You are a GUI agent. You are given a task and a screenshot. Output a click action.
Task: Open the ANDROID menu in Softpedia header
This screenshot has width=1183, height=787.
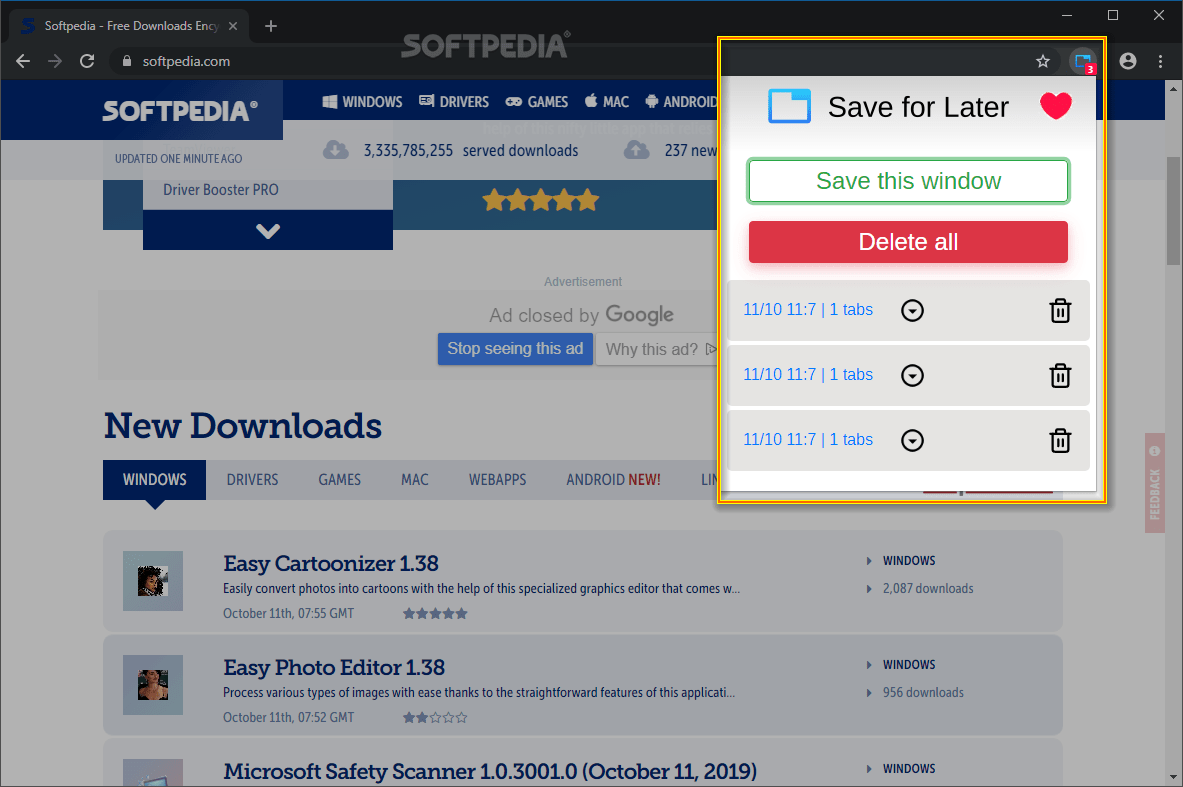click(x=681, y=102)
